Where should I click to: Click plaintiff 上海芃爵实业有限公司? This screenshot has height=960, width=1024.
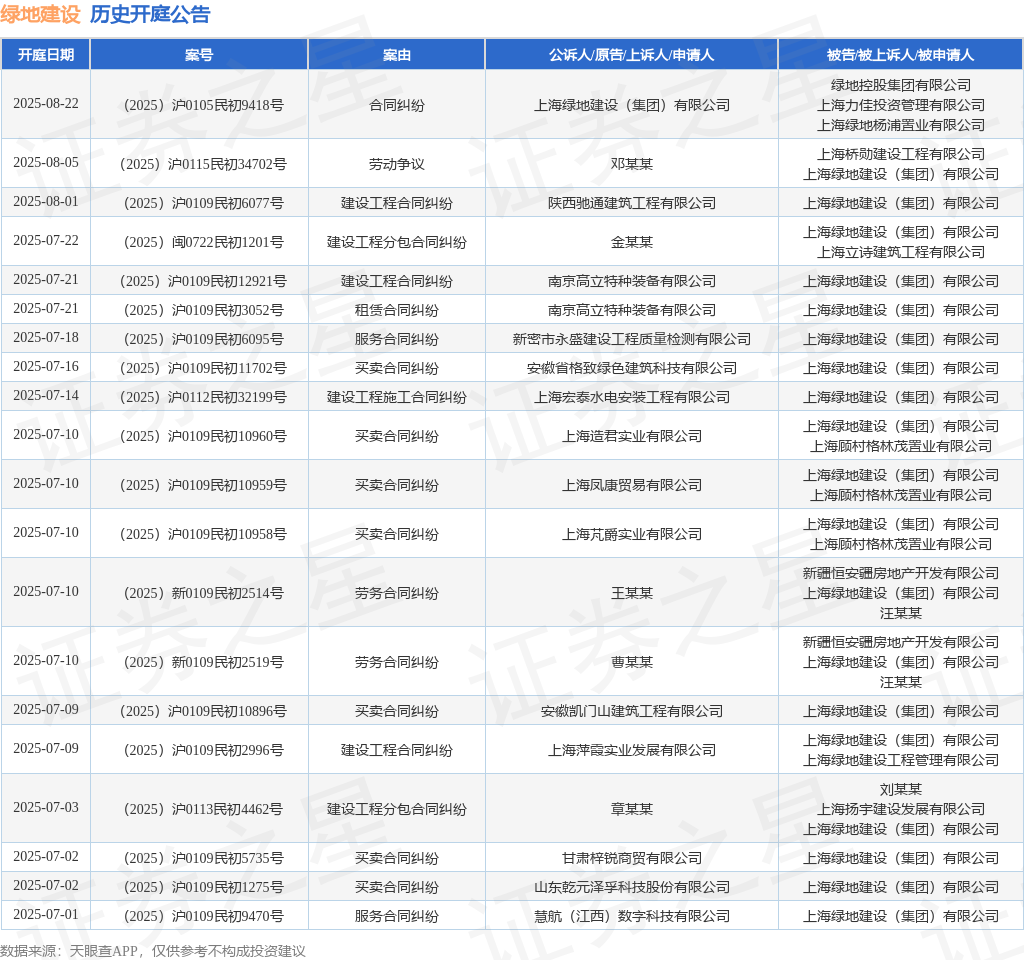pos(632,534)
